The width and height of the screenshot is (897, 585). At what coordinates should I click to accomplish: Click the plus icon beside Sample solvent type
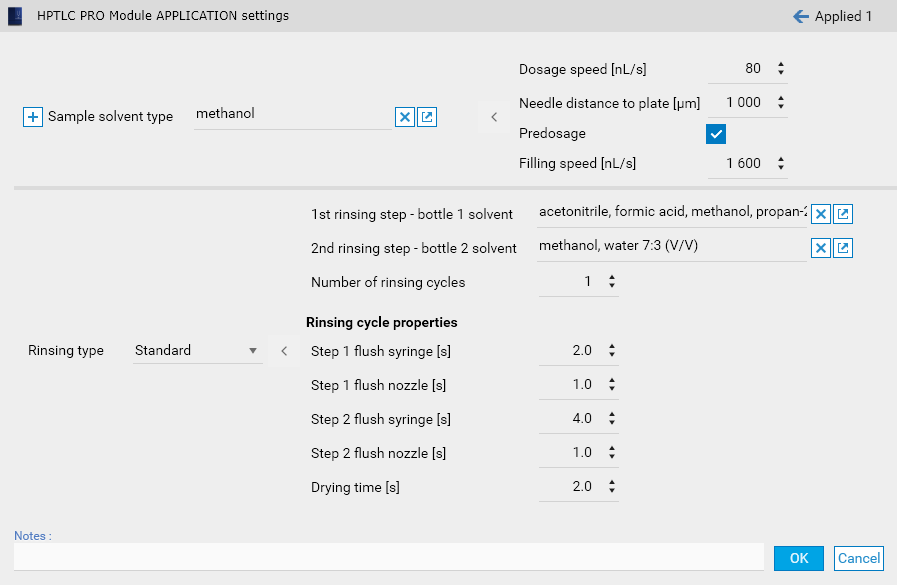[x=33, y=117]
